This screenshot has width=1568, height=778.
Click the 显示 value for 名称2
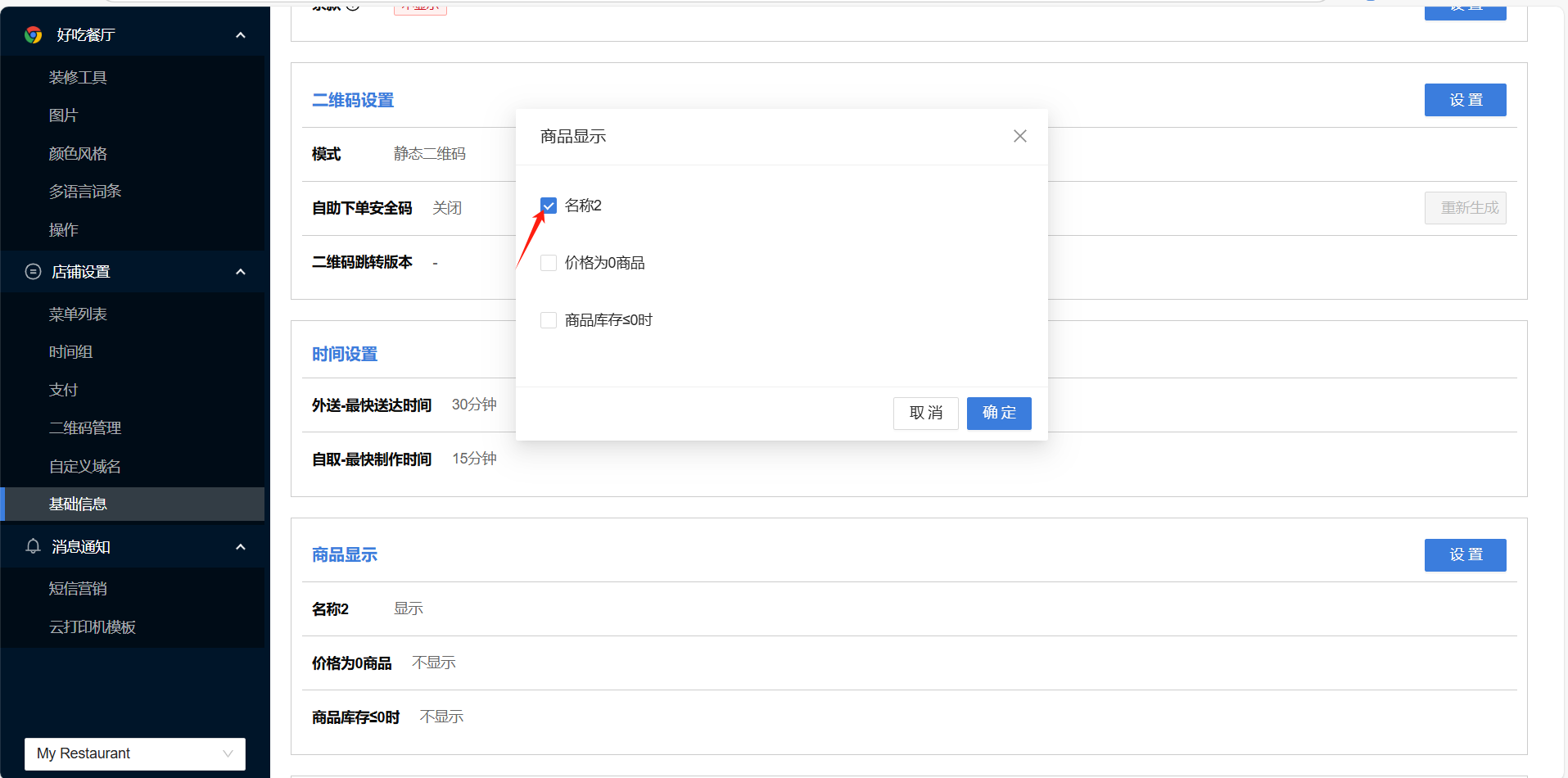pos(409,608)
